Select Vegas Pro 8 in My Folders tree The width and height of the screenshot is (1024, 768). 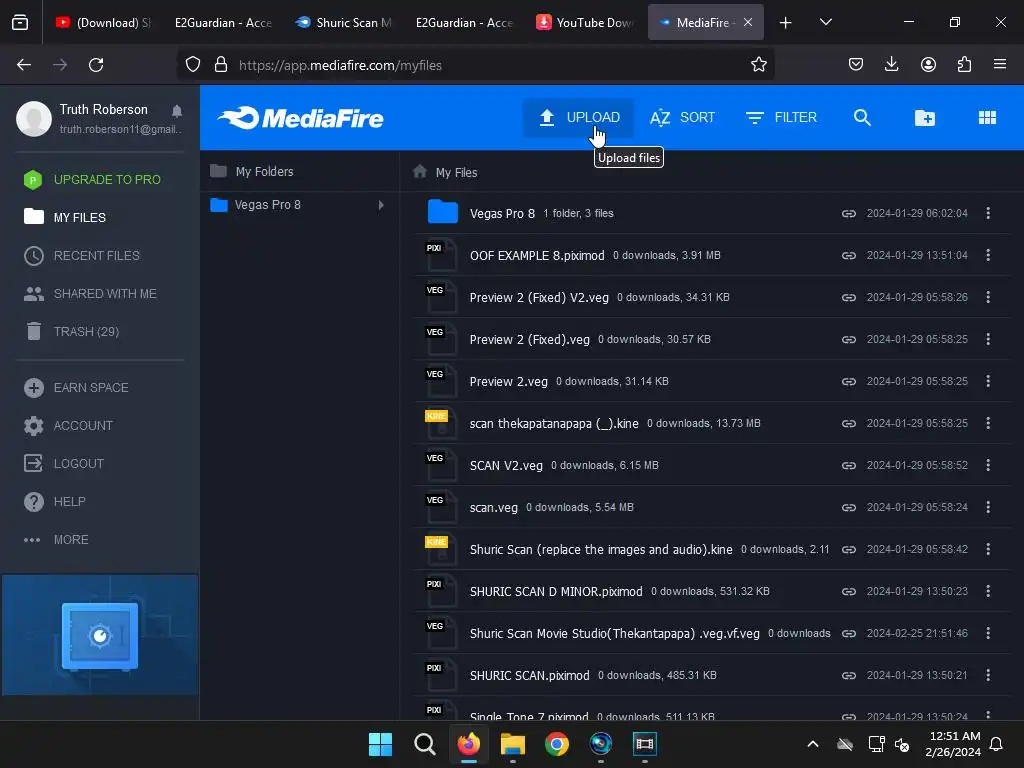click(268, 205)
